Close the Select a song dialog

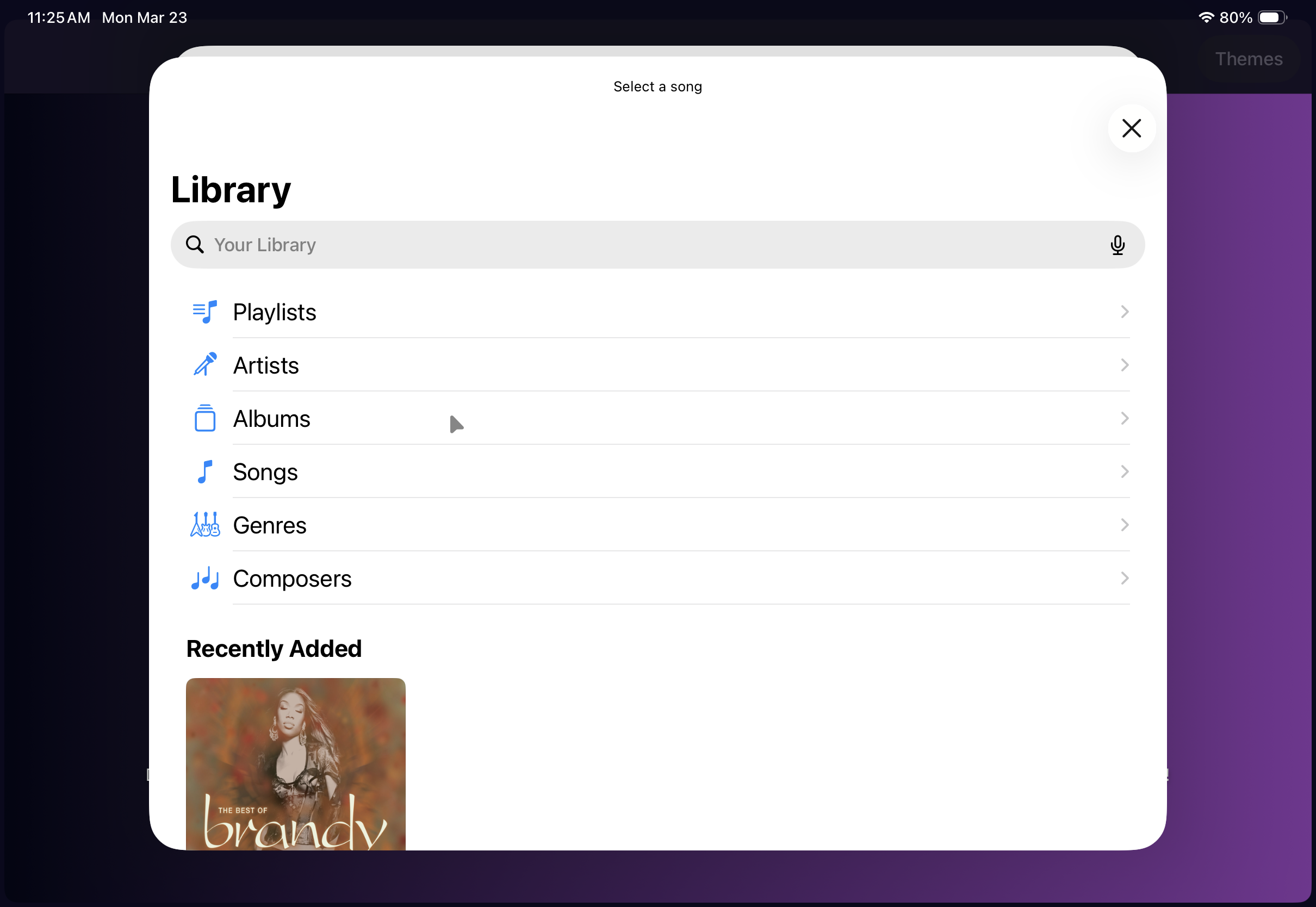tap(1131, 128)
